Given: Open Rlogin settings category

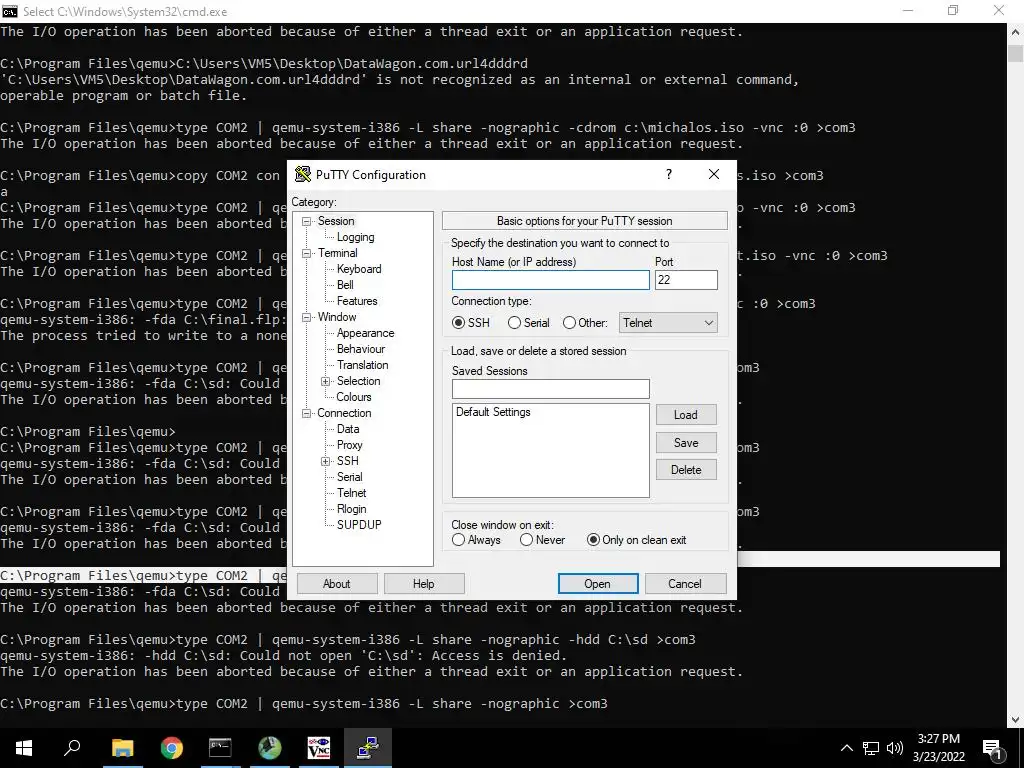Looking at the screenshot, I should tap(351, 509).
